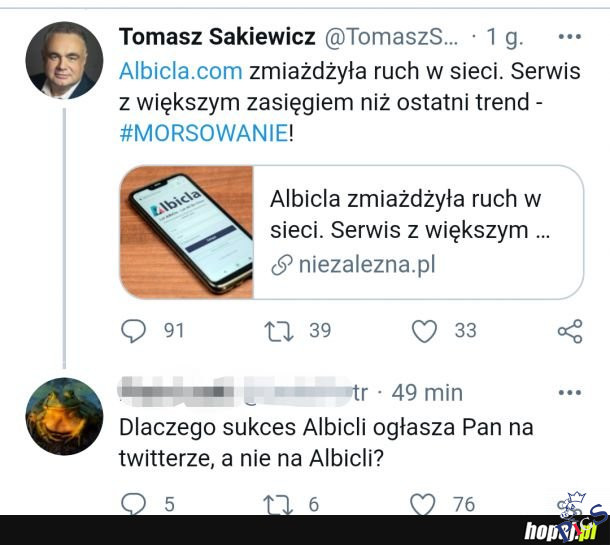Open the Albicla.com link
Image resolution: width=610 pixels, height=545 pixels.
(x=181, y=72)
